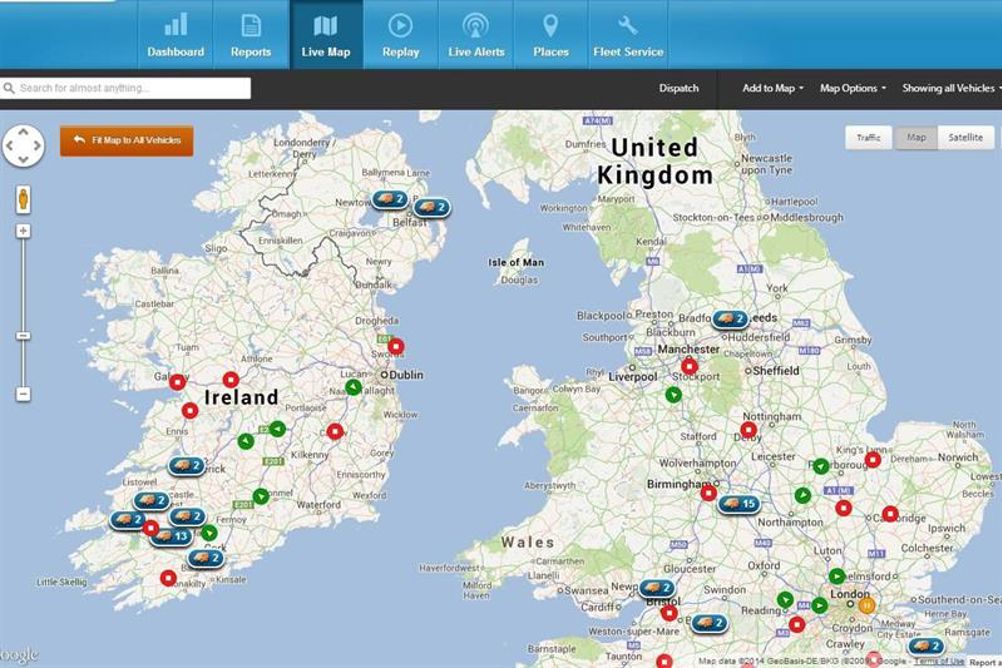Select the Live Map tab

326,35
